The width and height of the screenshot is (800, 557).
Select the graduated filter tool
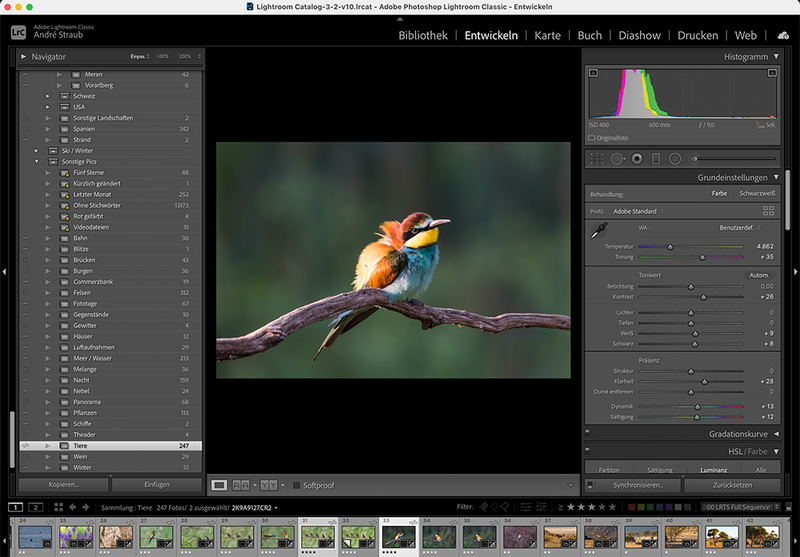point(655,158)
